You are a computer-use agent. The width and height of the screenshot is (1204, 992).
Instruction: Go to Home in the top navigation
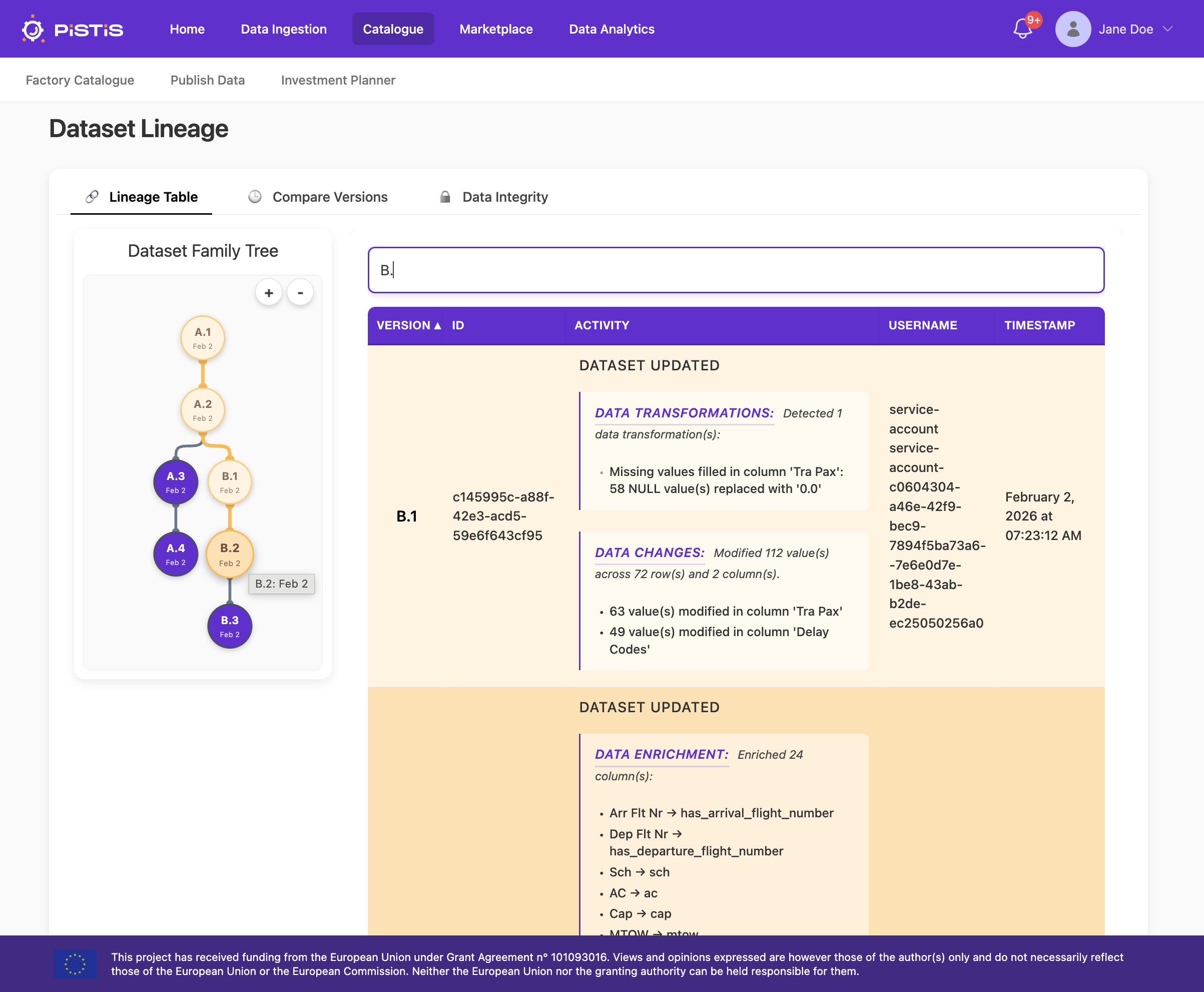pyautogui.click(x=187, y=29)
